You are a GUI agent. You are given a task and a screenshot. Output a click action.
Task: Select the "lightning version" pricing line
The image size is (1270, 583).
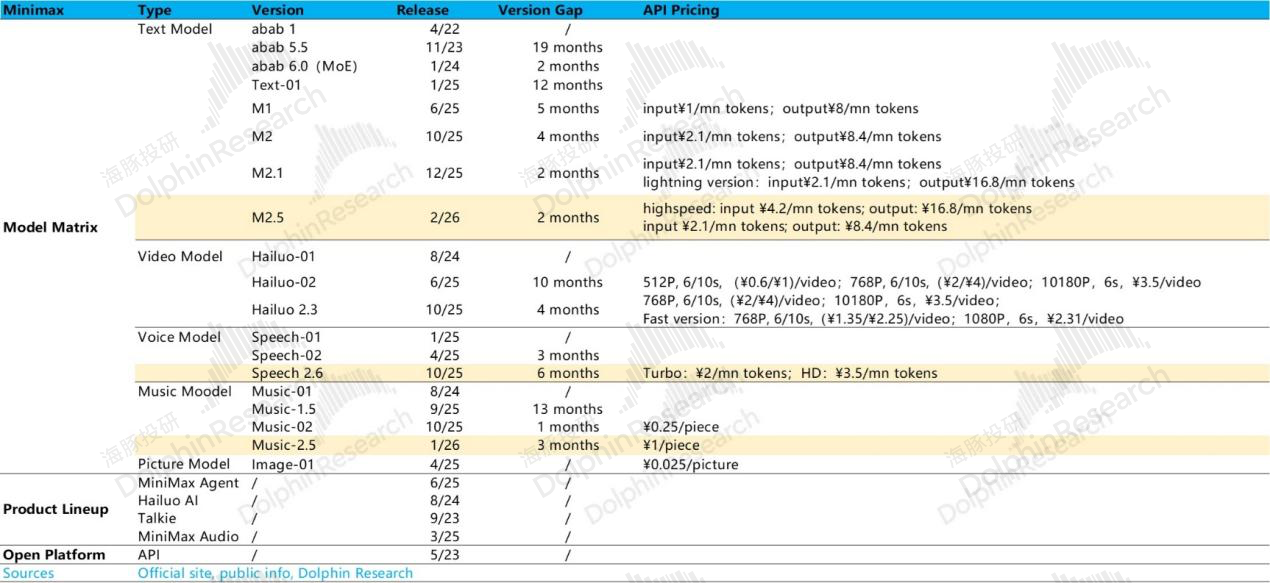859,182
